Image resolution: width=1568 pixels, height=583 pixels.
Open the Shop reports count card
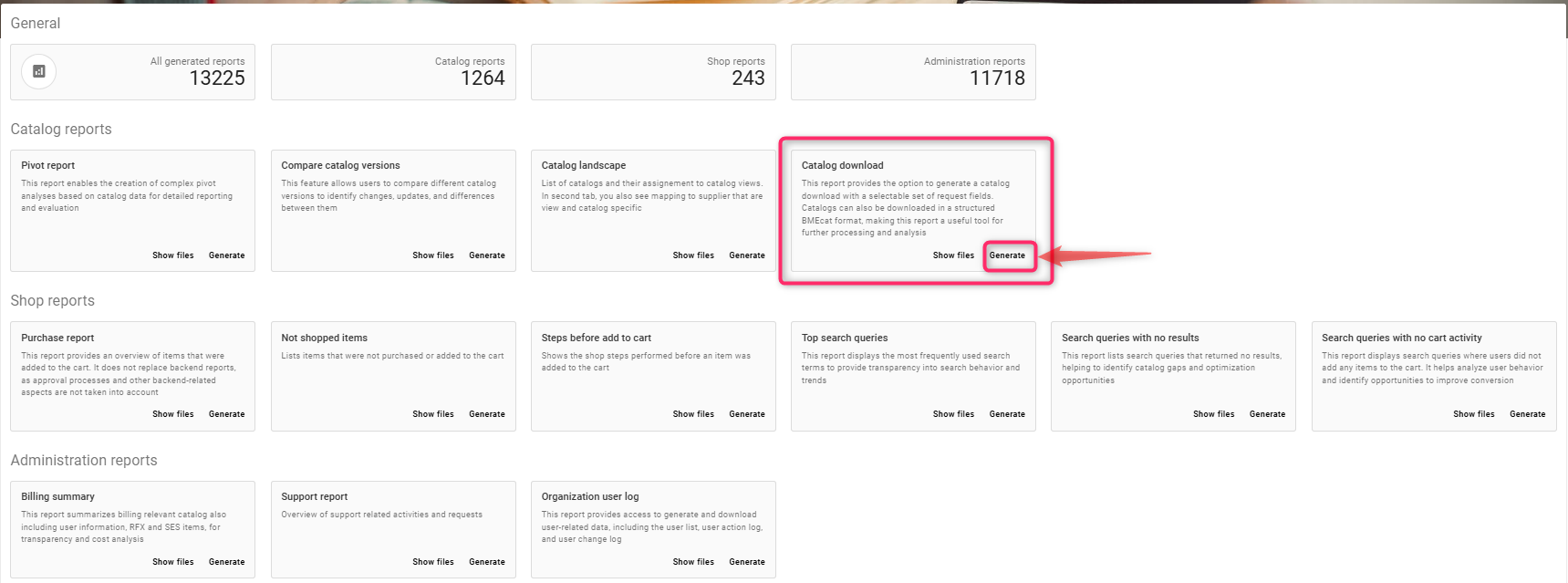coord(653,72)
